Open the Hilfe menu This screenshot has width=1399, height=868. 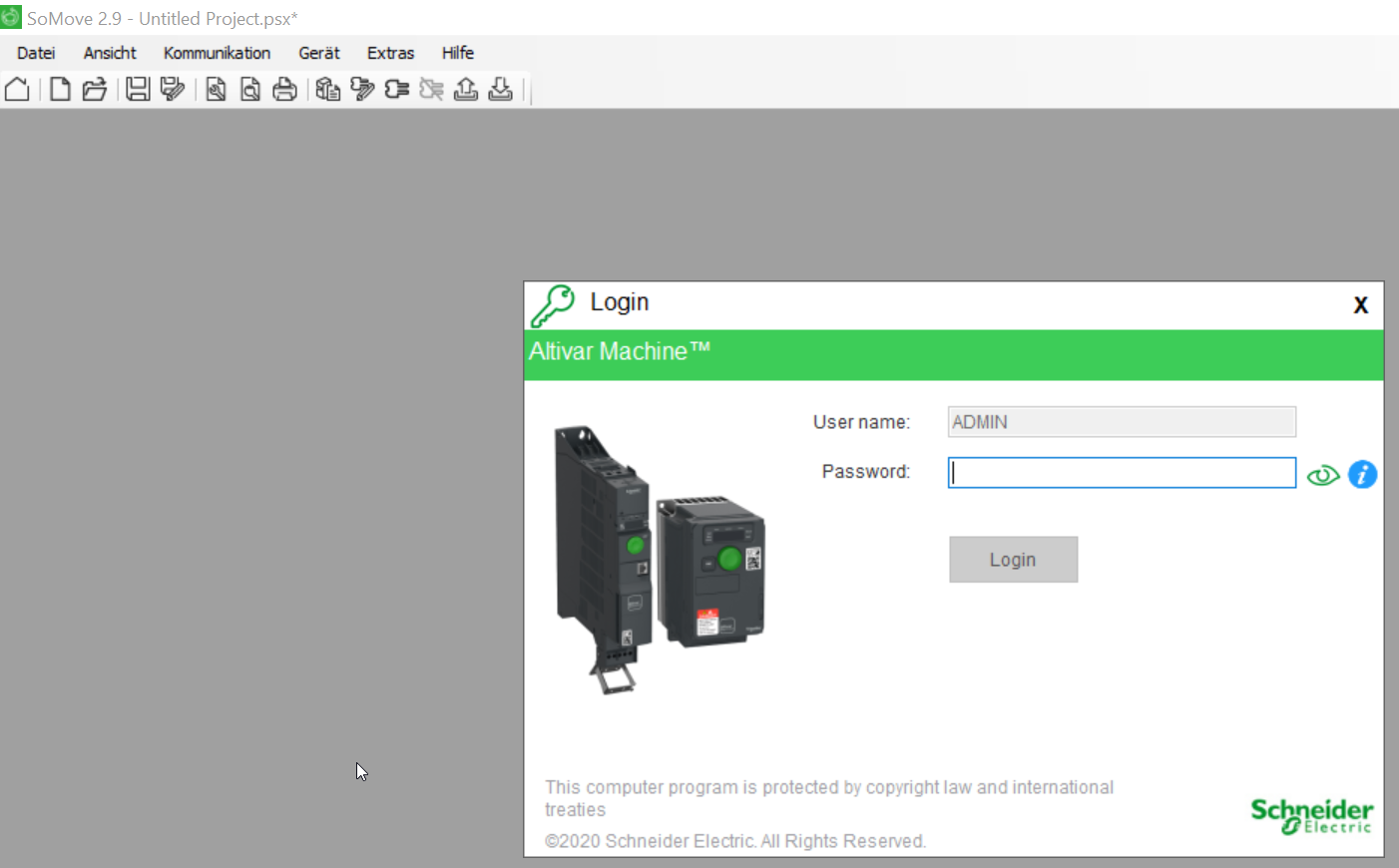click(x=458, y=53)
